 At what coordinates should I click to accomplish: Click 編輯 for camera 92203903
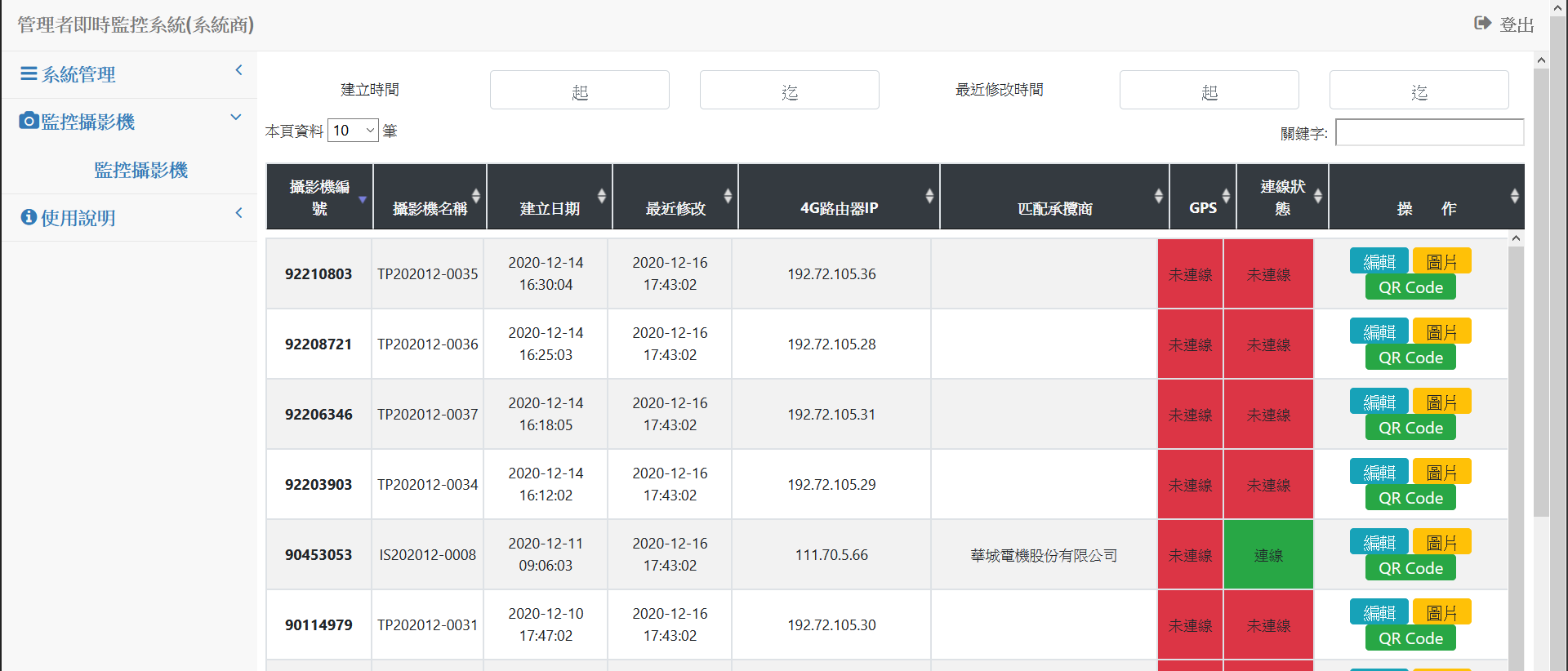point(1379,472)
